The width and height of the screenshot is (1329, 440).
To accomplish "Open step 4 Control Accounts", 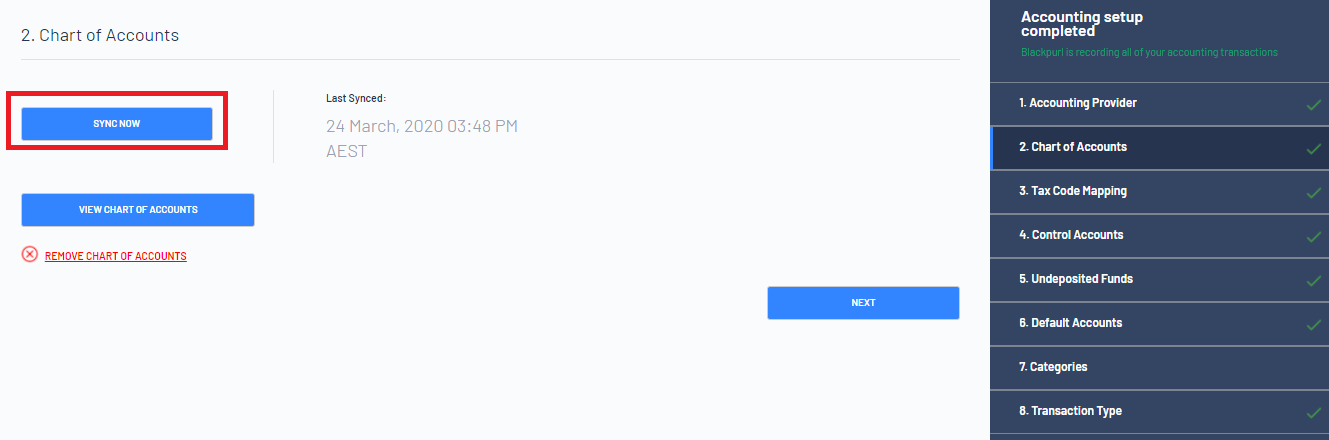I will pyautogui.click(x=1160, y=235).
